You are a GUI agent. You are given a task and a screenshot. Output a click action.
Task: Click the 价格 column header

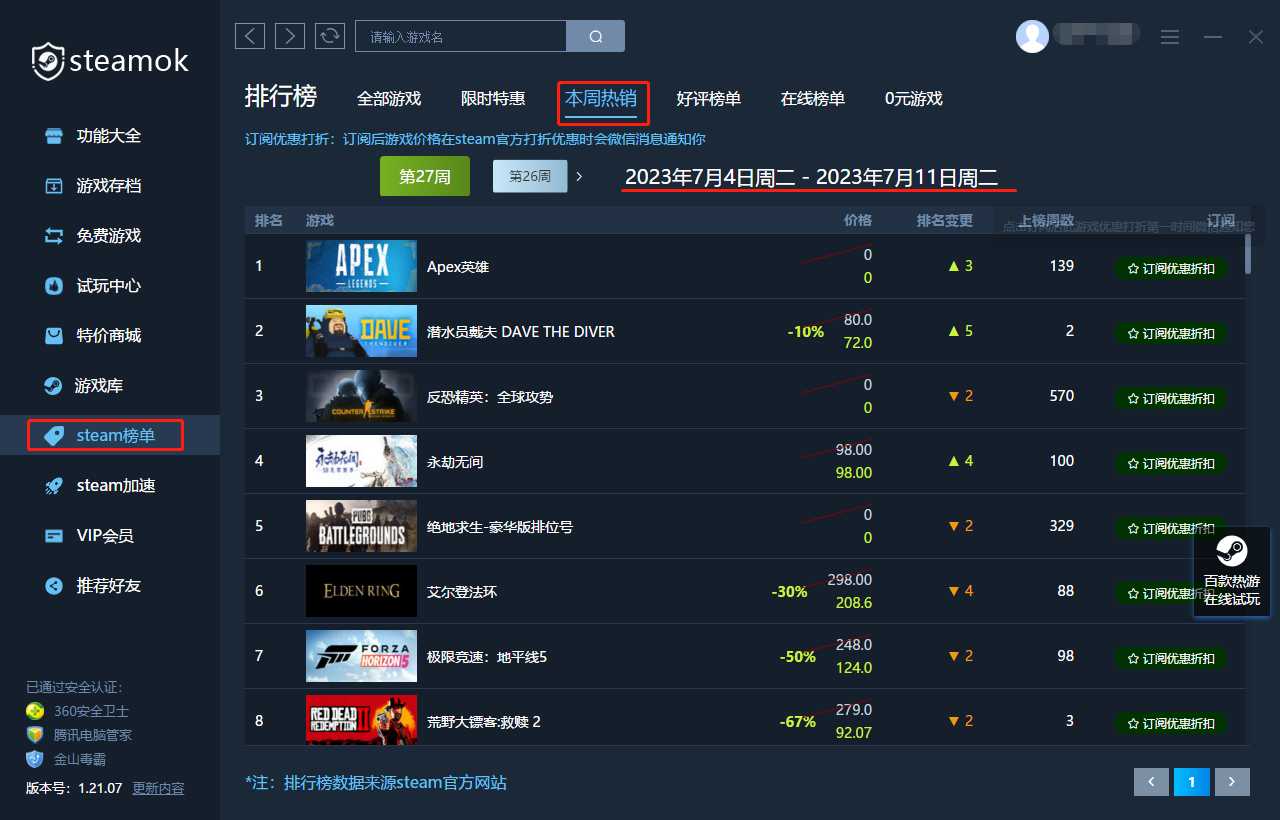pyautogui.click(x=858, y=220)
